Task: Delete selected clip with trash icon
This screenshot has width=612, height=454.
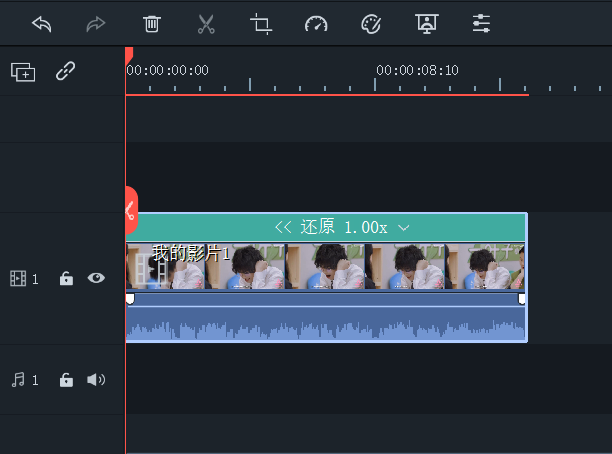Action: (x=151, y=24)
